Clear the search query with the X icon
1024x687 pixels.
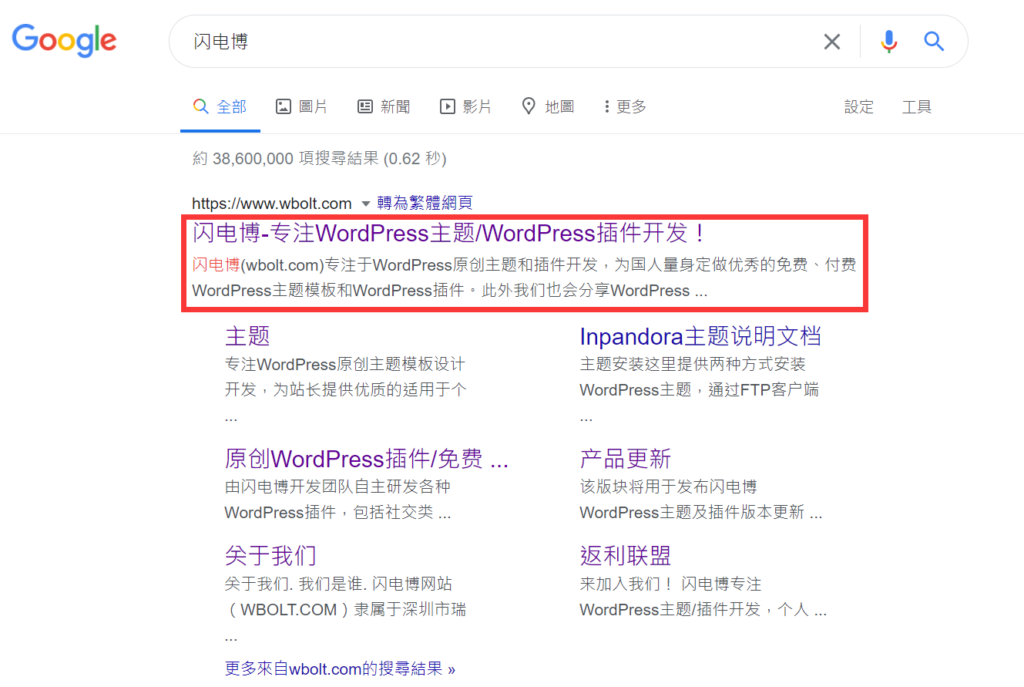point(831,42)
